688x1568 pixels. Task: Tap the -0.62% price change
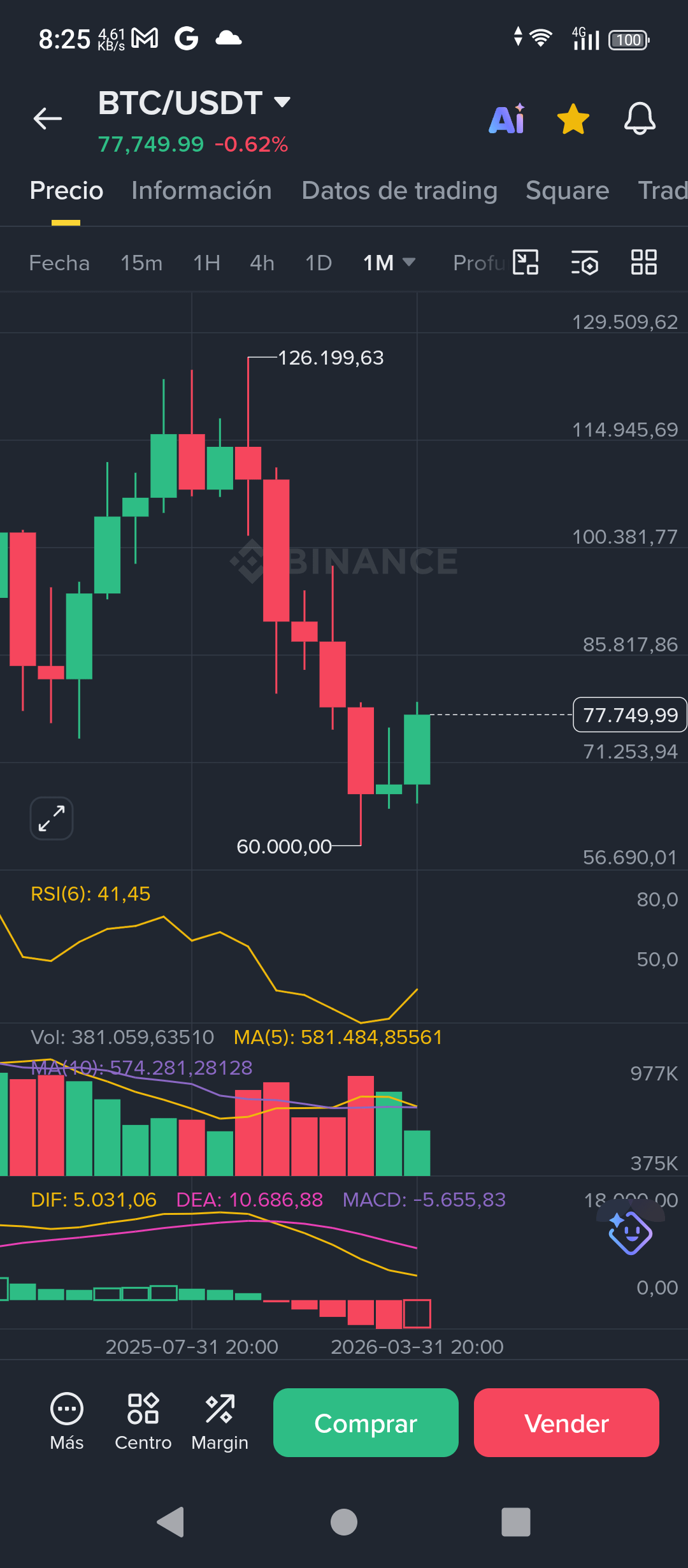click(252, 145)
